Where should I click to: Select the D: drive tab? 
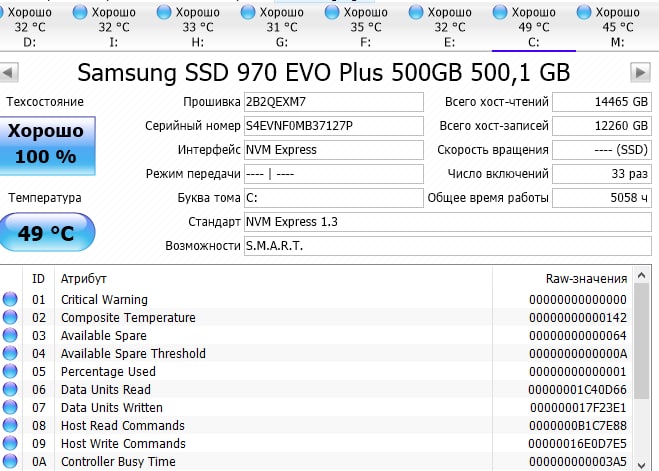click(x=29, y=27)
